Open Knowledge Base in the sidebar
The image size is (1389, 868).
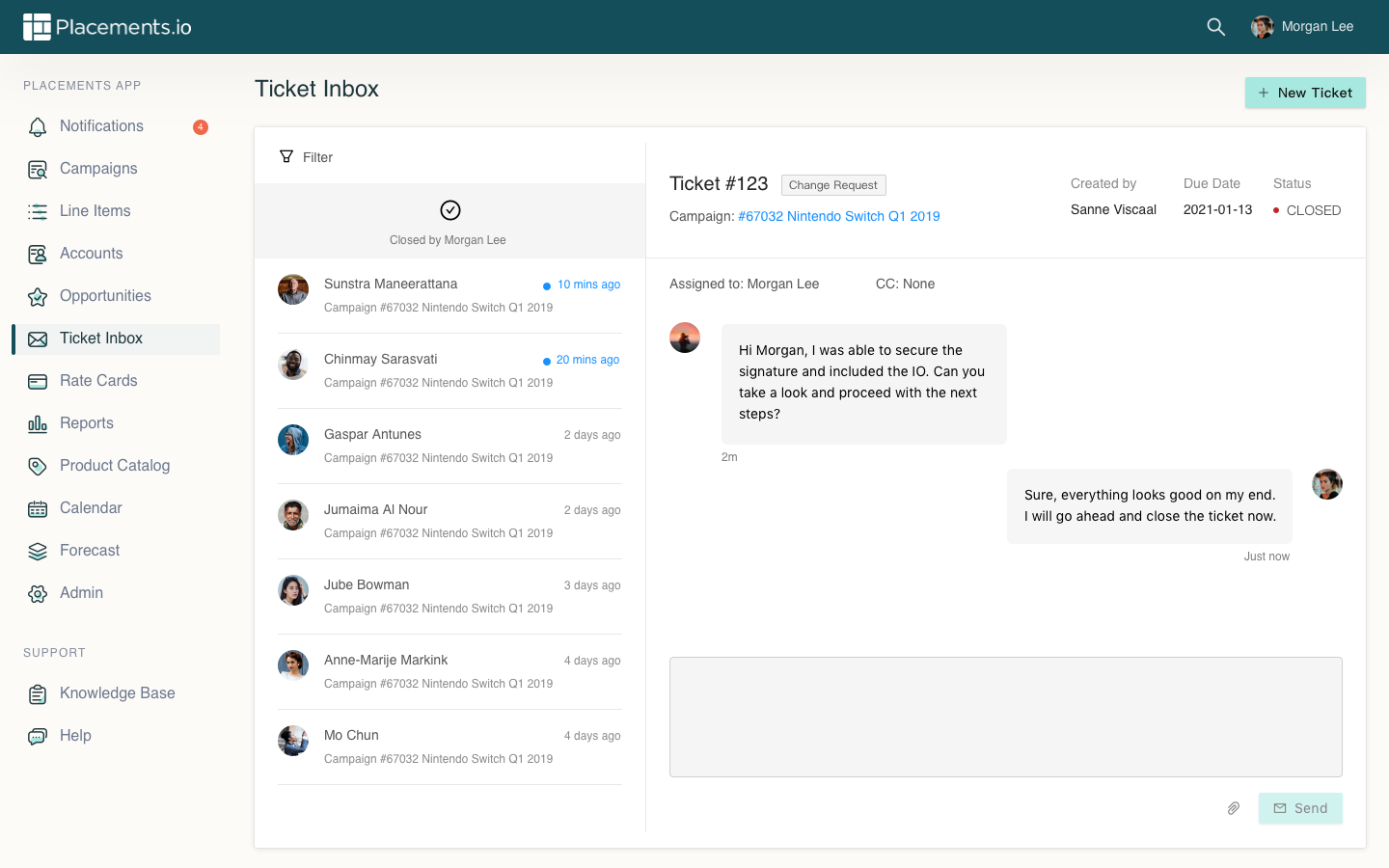tap(117, 693)
